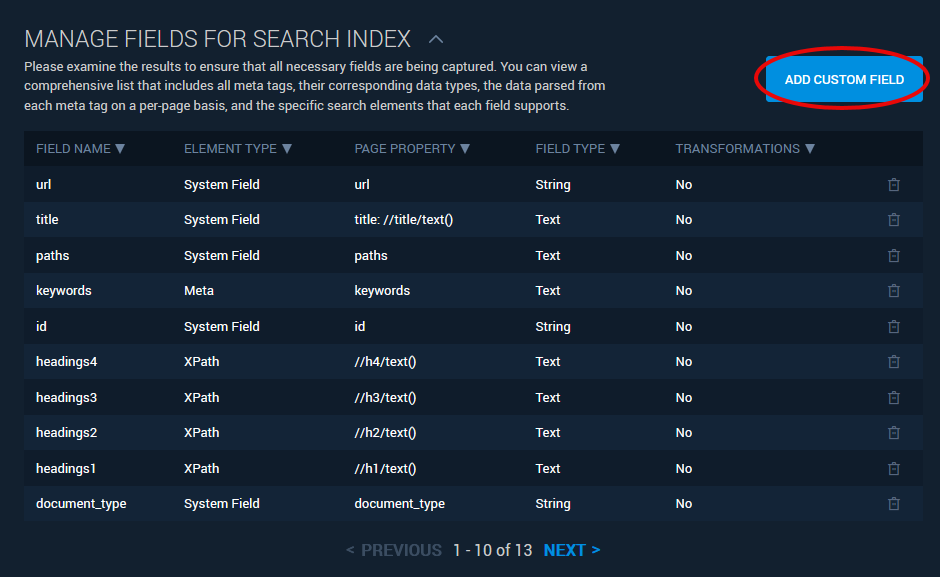Delete the document_type field

[x=893, y=504]
